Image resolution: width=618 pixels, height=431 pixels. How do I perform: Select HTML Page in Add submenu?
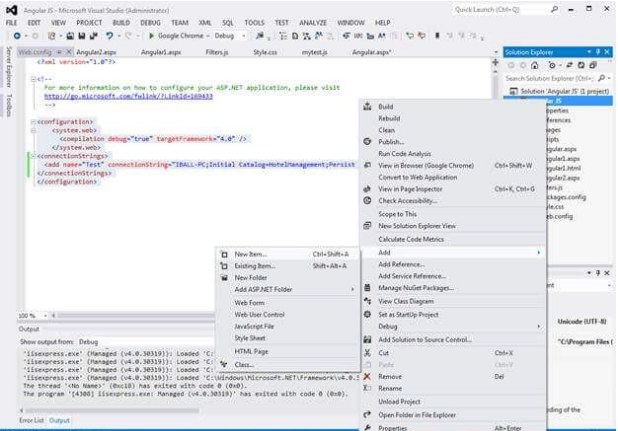pyautogui.click(x=251, y=351)
